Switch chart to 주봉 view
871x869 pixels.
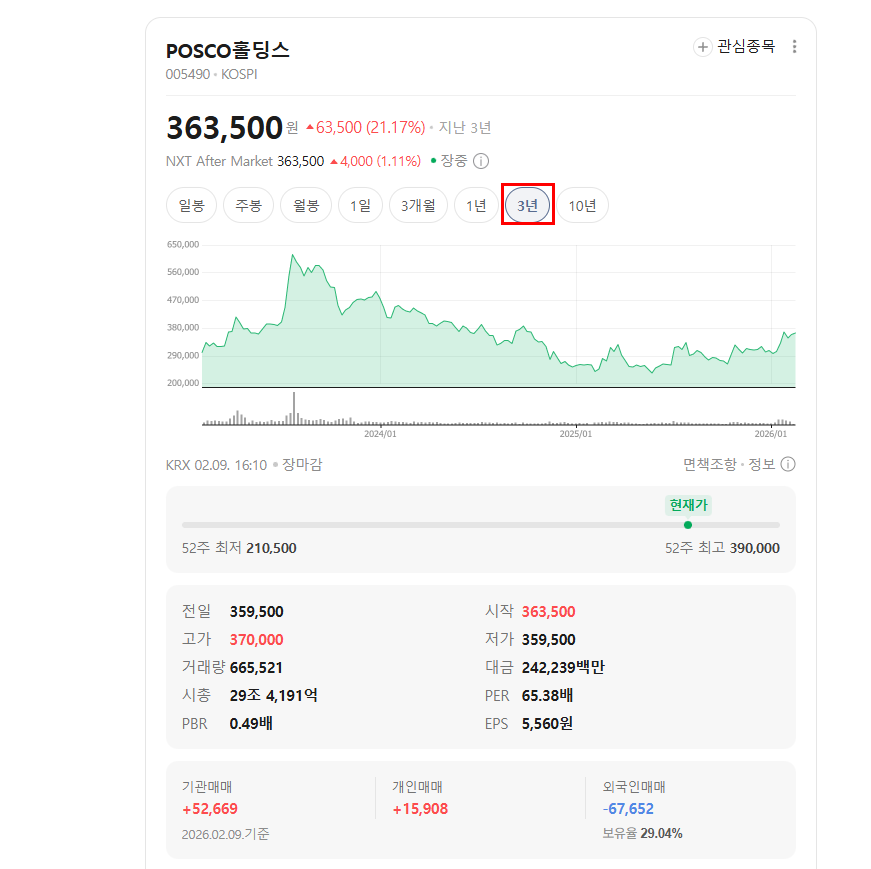[x=248, y=206]
